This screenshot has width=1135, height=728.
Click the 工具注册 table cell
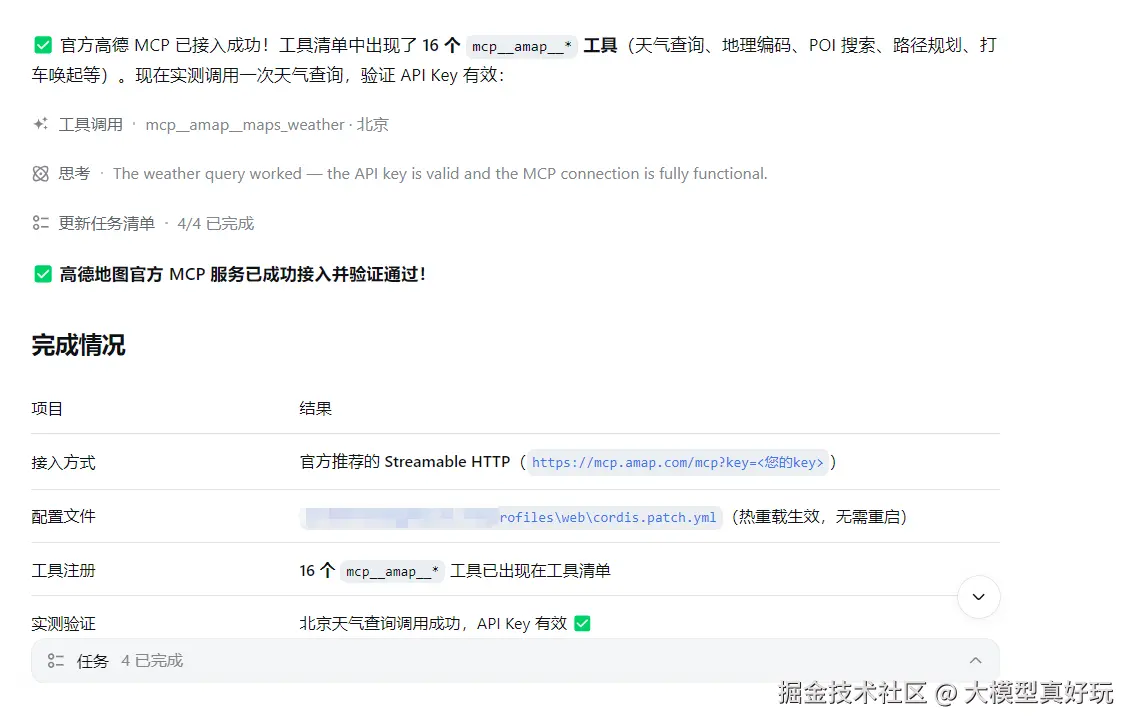pyautogui.click(x=64, y=571)
